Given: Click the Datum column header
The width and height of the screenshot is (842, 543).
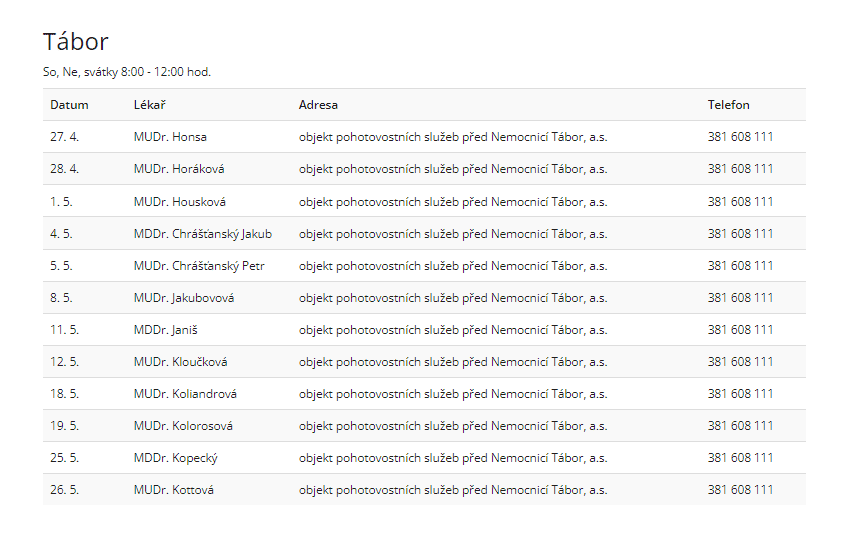Looking at the screenshot, I should tap(69, 105).
